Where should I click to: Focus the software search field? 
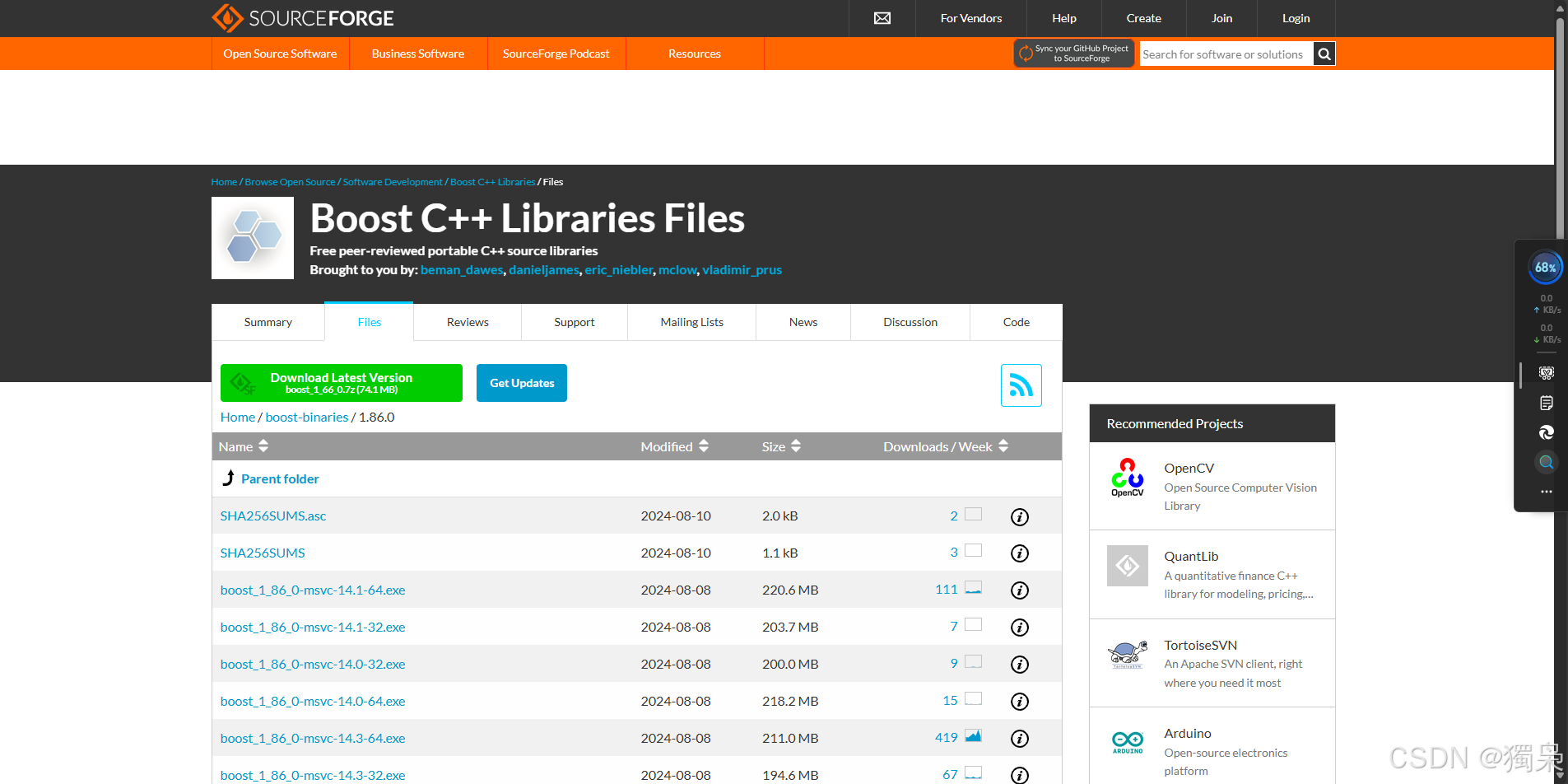(1226, 54)
